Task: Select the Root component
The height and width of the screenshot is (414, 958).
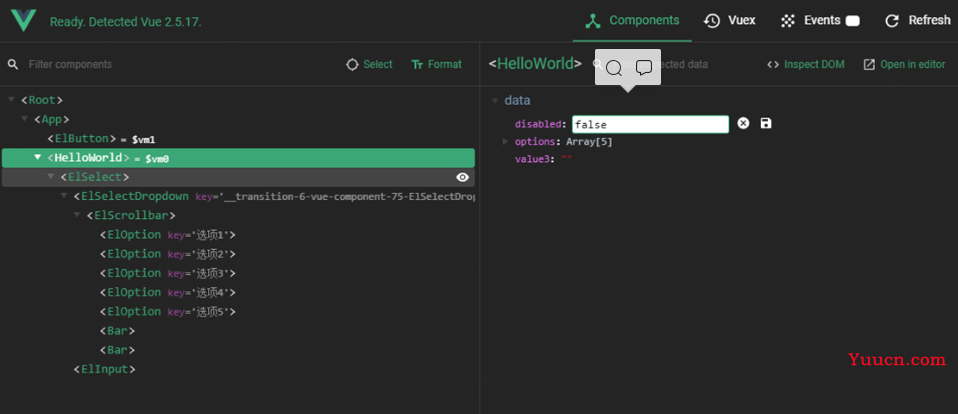Action: (42, 100)
